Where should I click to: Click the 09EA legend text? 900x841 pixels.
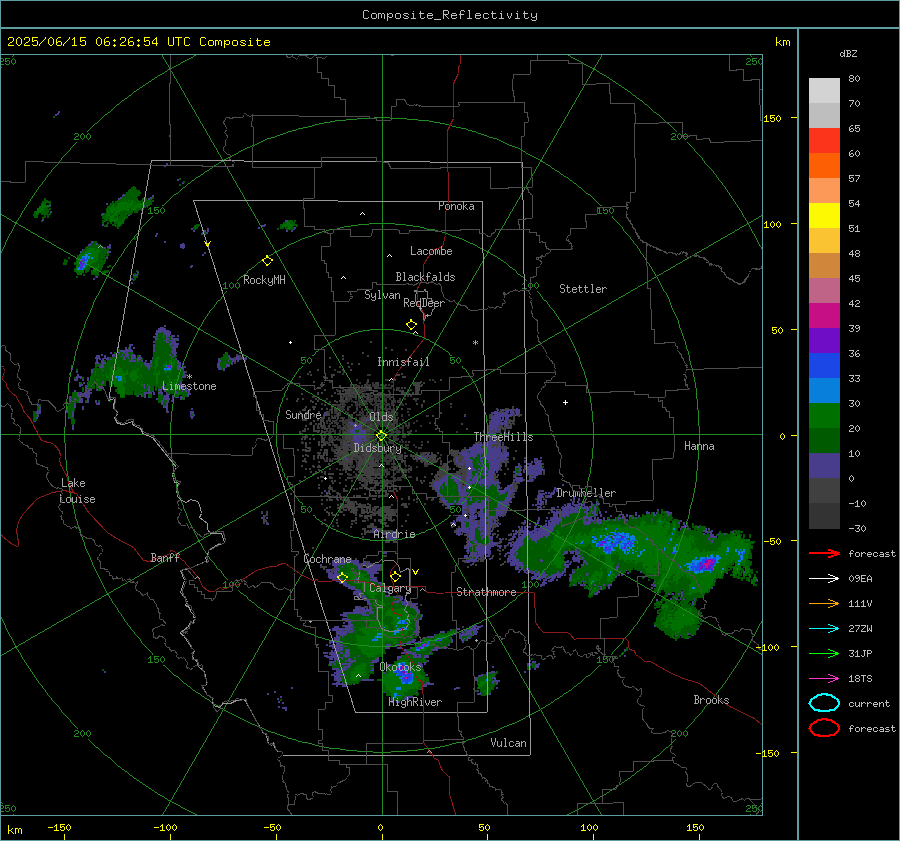(x=860, y=579)
